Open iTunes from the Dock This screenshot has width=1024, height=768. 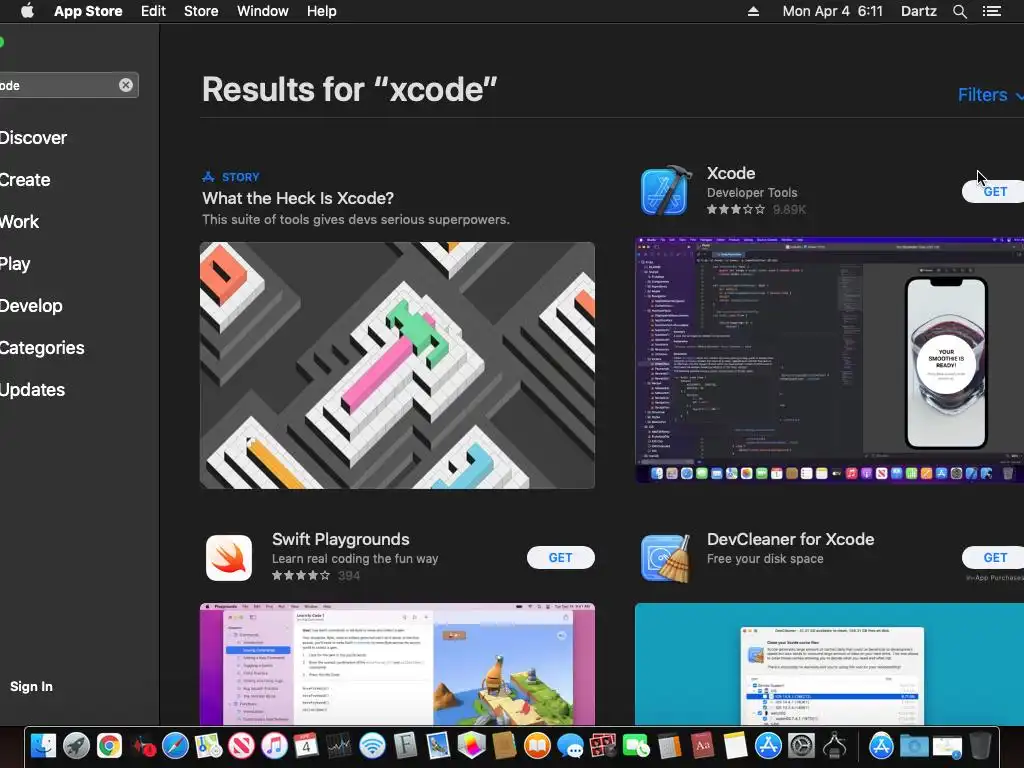[x=274, y=745]
